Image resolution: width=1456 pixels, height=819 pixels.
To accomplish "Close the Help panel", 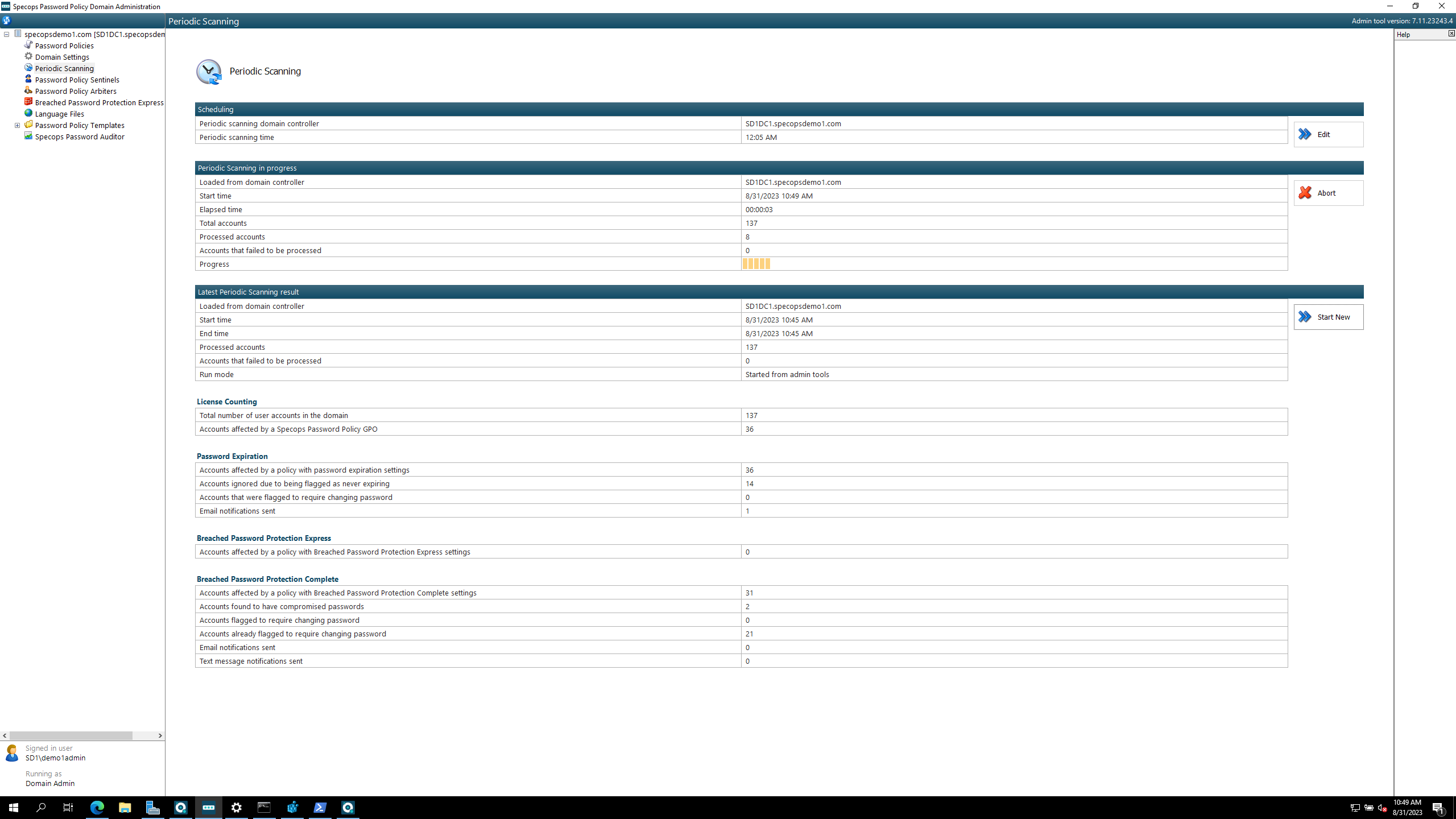I will click(1451, 34).
